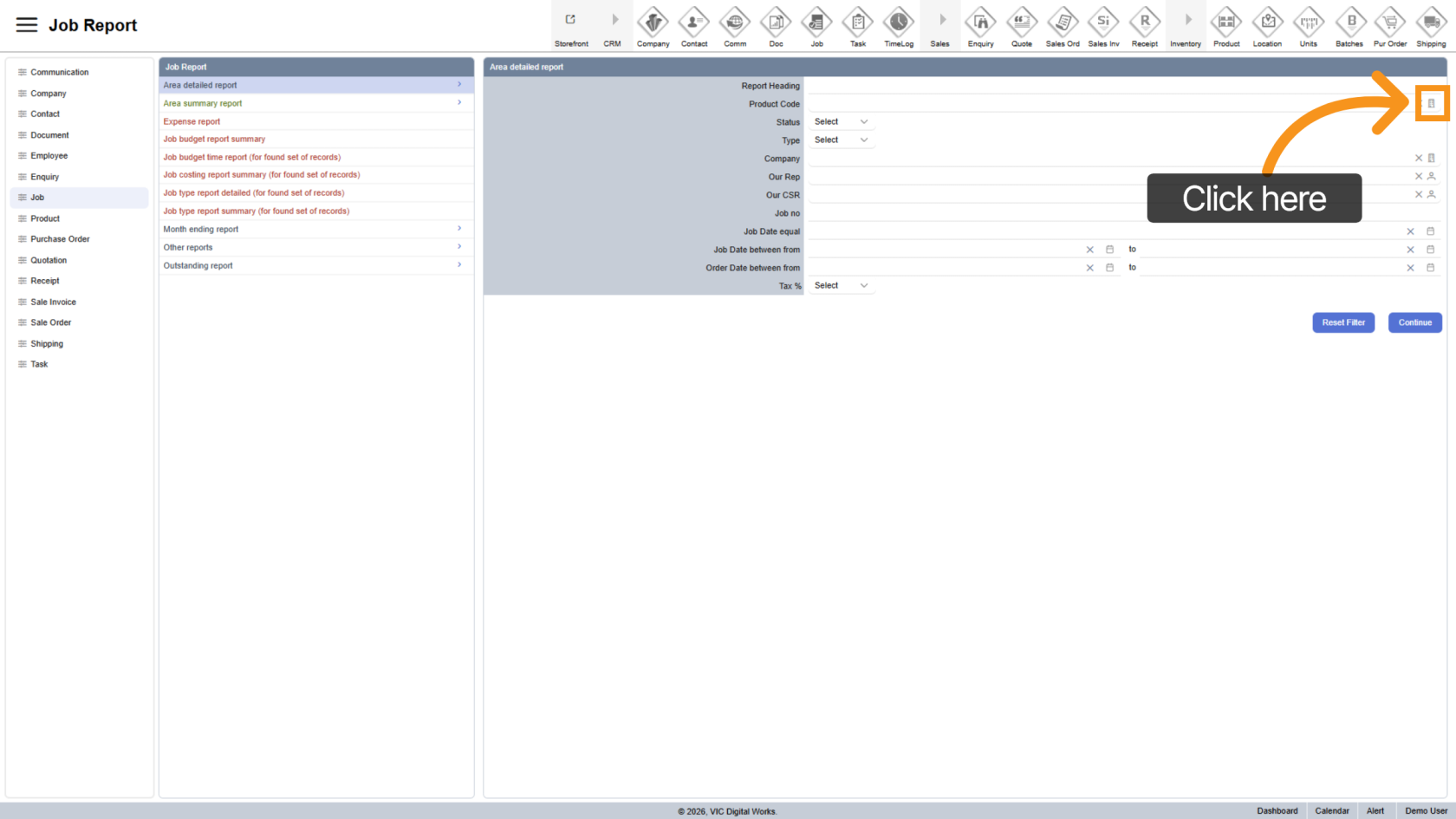Click the Reset Filter button
1456x819 pixels.
coord(1342,322)
